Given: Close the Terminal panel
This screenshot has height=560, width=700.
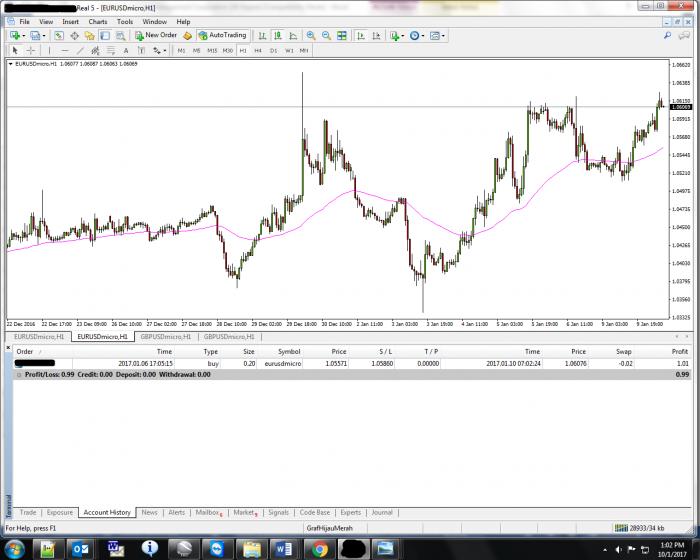Looking at the screenshot, I should pos(8,347).
